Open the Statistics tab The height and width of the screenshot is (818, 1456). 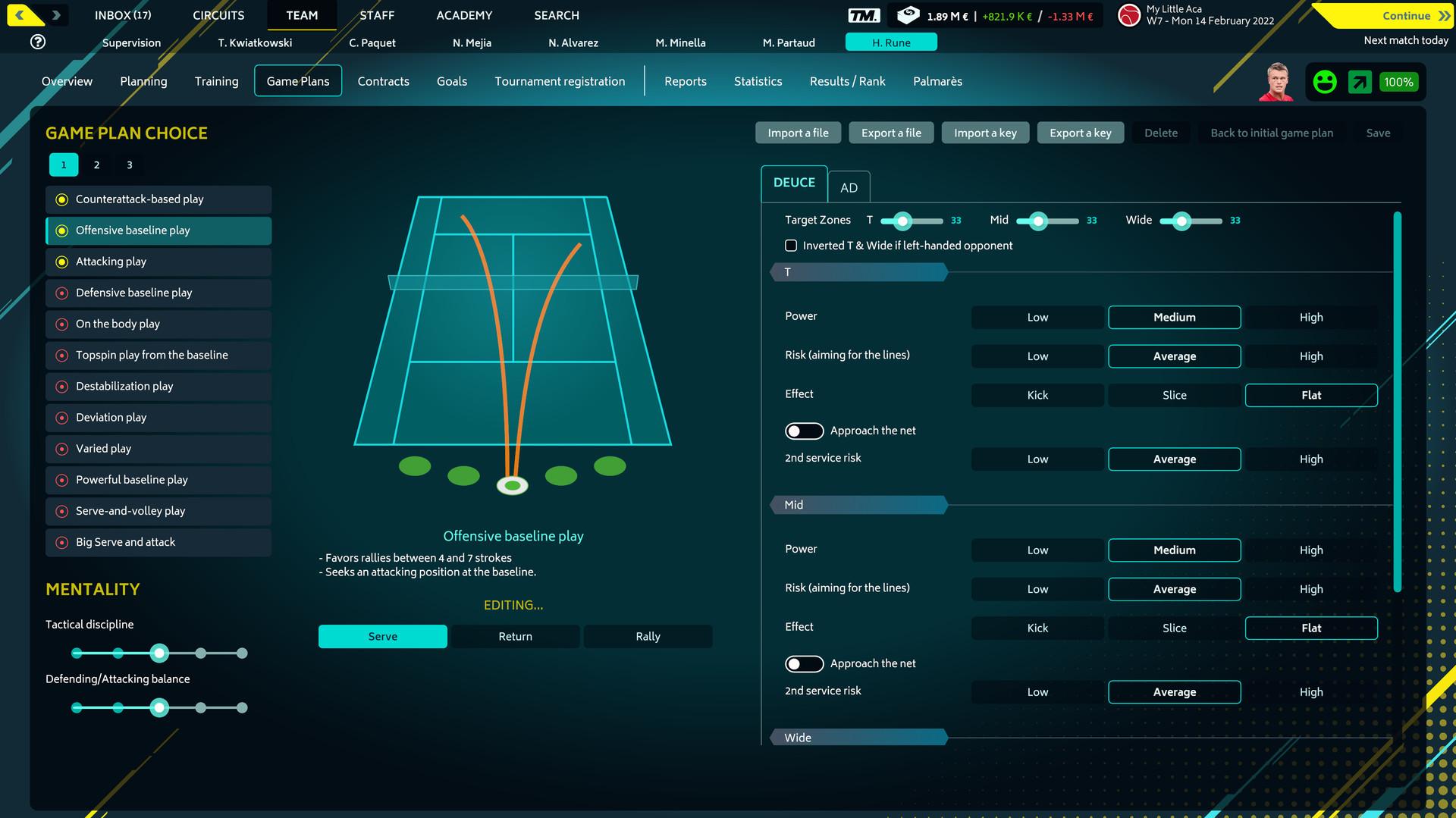coord(757,81)
